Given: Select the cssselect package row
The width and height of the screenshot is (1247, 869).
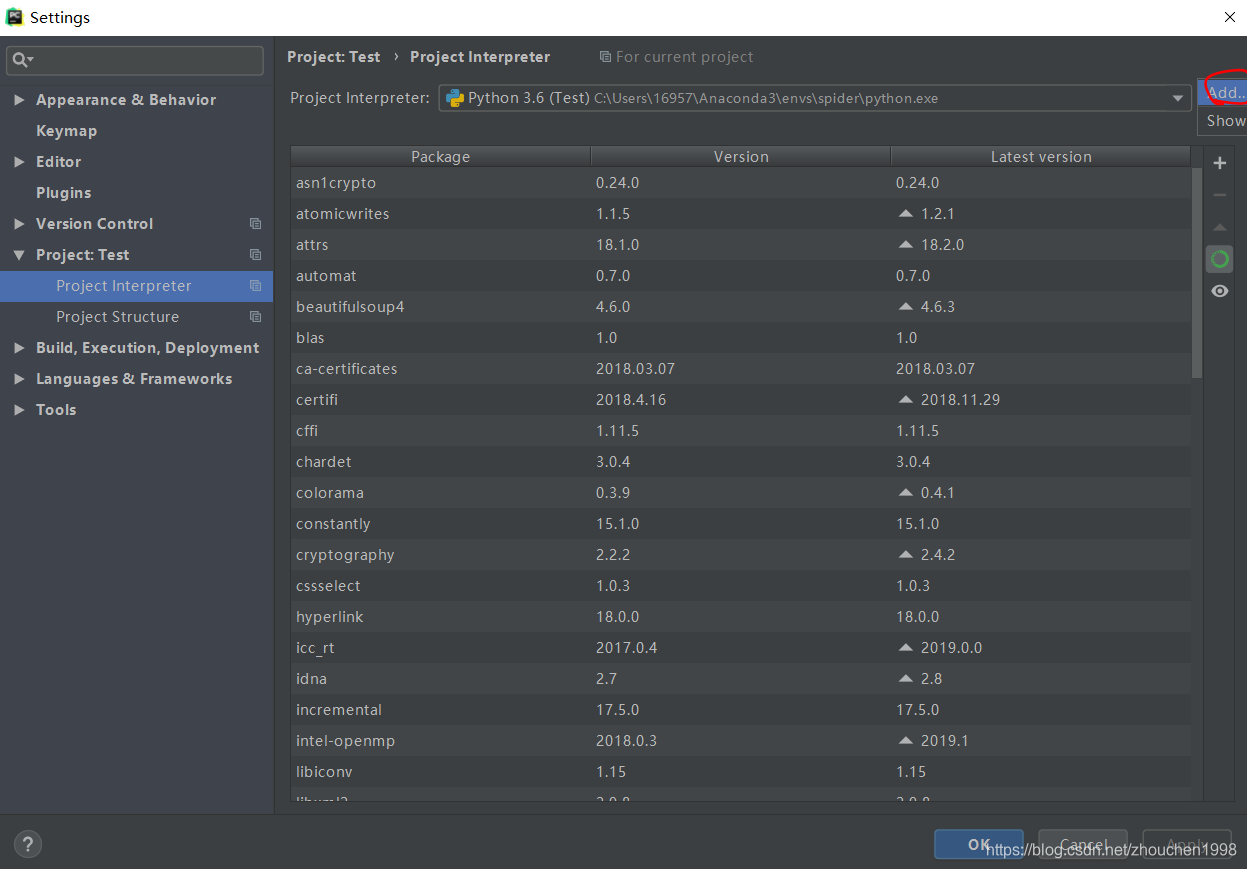Looking at the screenshot, I should coord(740,586).
